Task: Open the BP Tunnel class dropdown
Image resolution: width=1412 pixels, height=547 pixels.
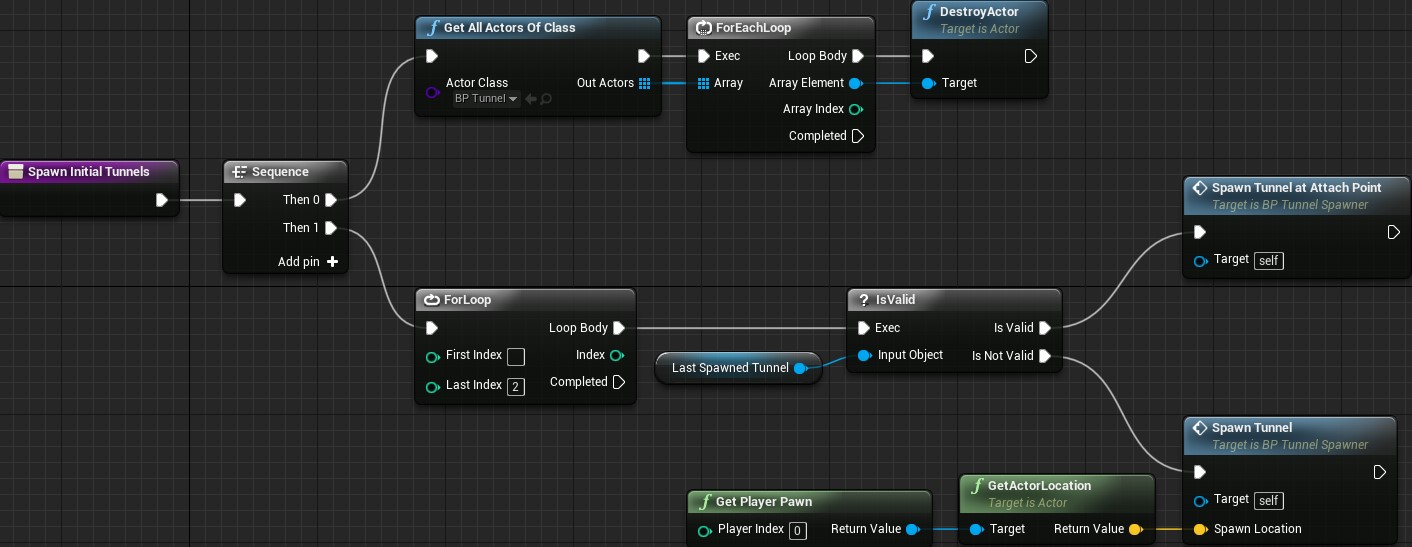Action: pos(485,99)
